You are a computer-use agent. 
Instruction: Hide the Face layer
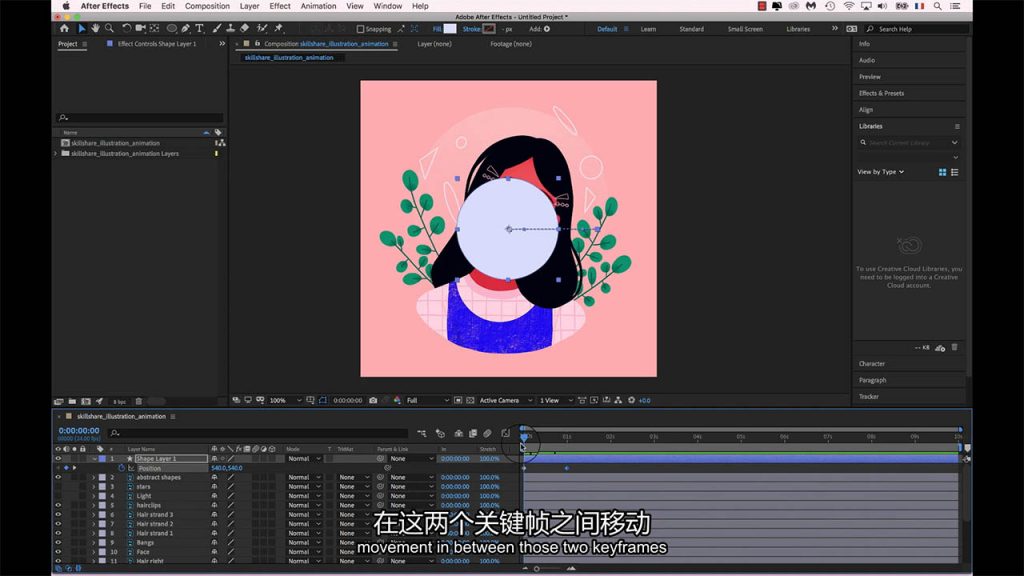tap(58, 552)
